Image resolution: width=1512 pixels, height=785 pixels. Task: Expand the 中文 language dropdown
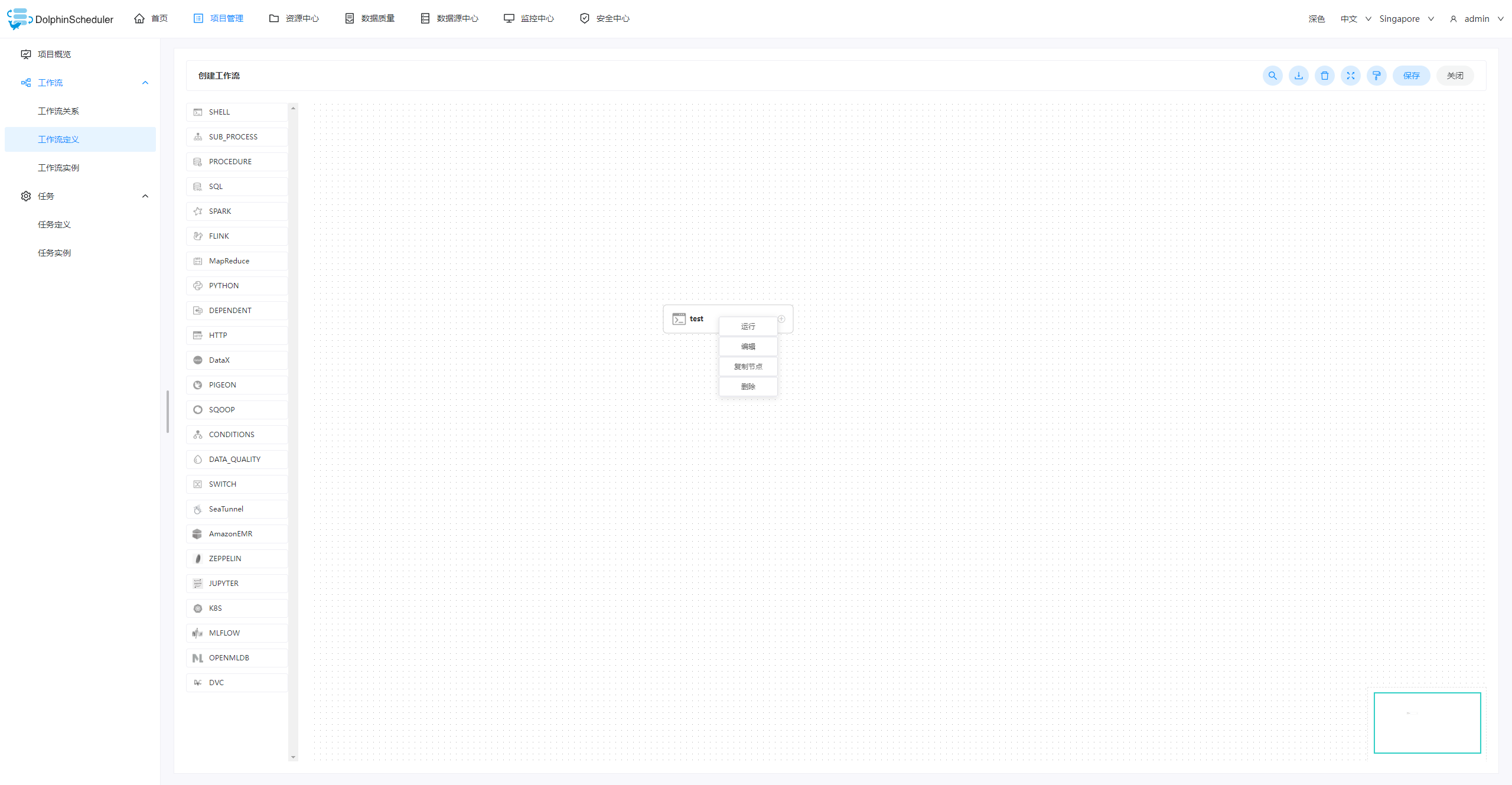pyautogui.click(x=1356, y=18)
